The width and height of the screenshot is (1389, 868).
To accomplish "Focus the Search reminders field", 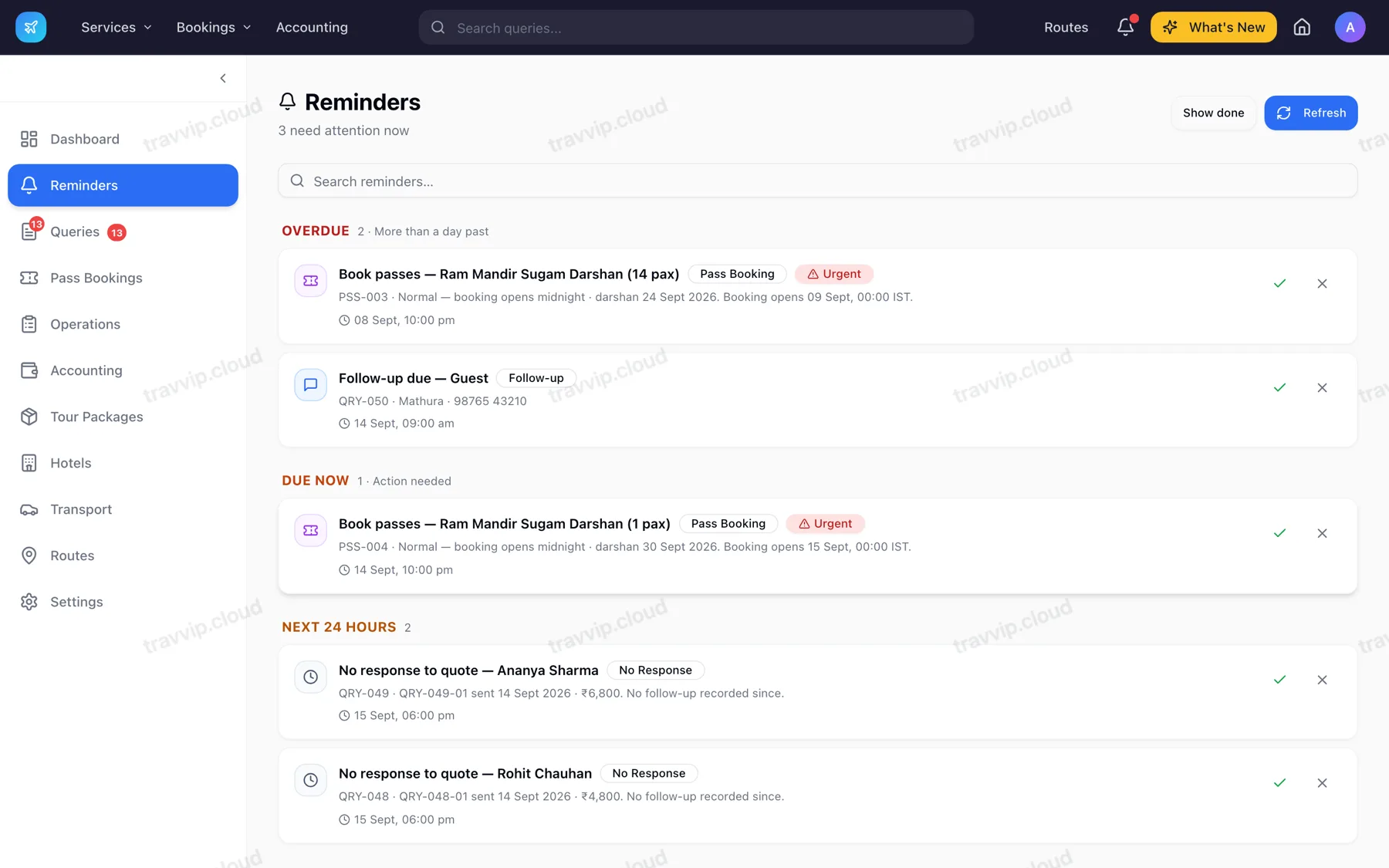I will 817,181.
